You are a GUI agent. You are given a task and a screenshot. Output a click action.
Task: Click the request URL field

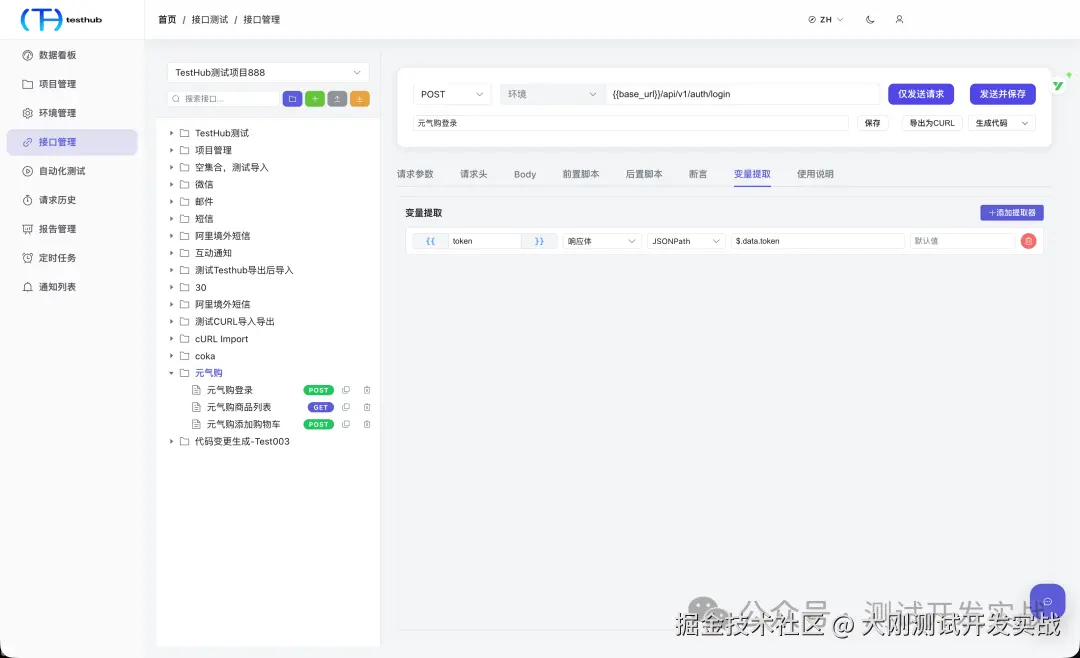coord(743,94)
